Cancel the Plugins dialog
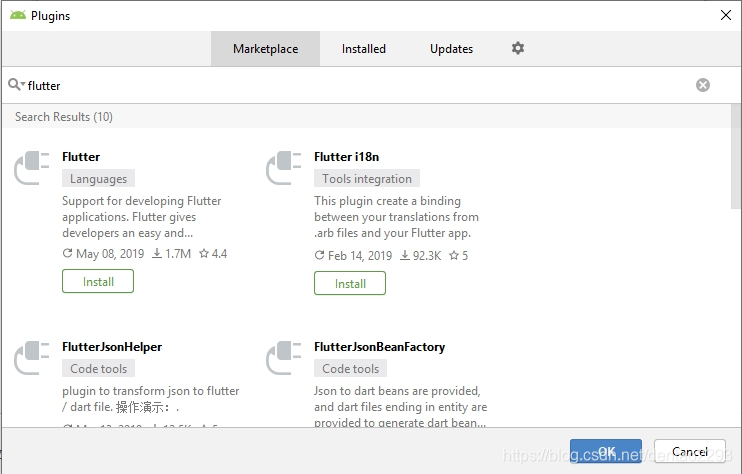This screenshot has height=474, width=742. [x=689, y=451]
